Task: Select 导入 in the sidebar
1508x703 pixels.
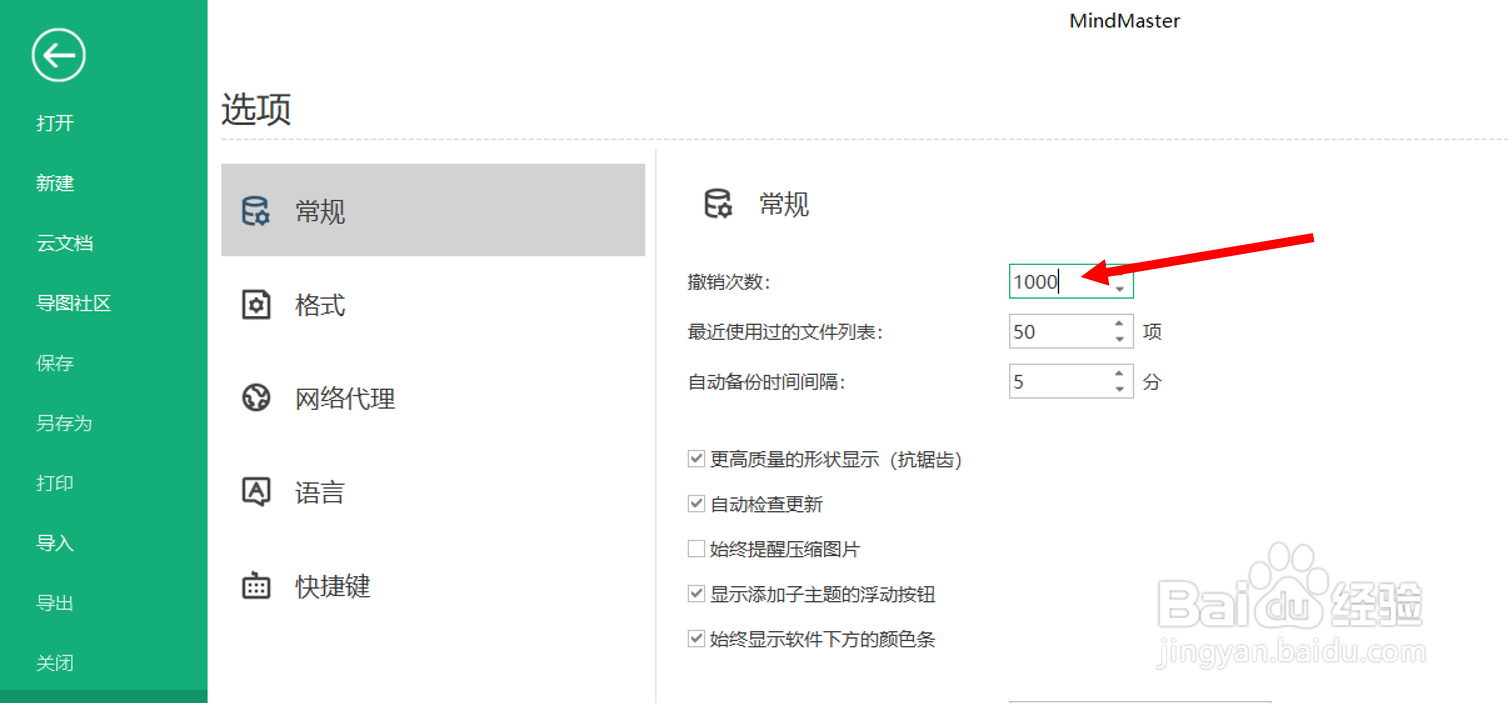Action: click(55, 543)
